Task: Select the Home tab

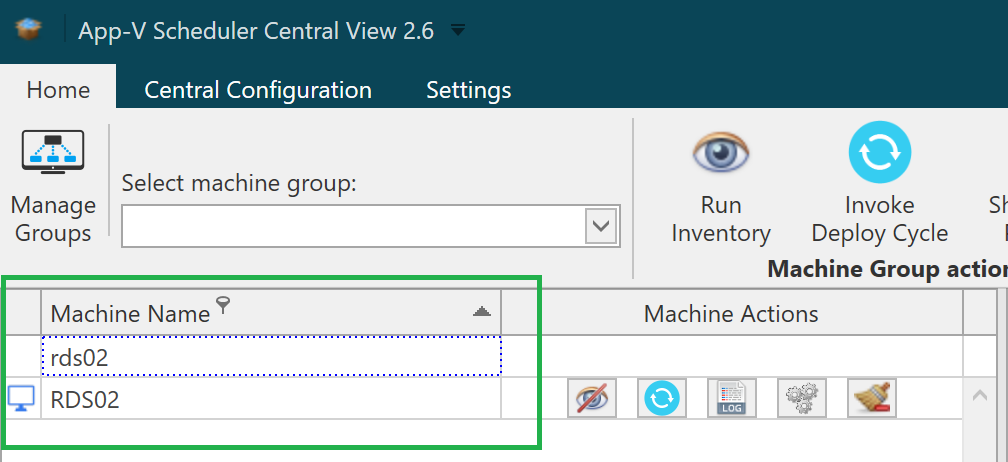Action: point(58,90)
